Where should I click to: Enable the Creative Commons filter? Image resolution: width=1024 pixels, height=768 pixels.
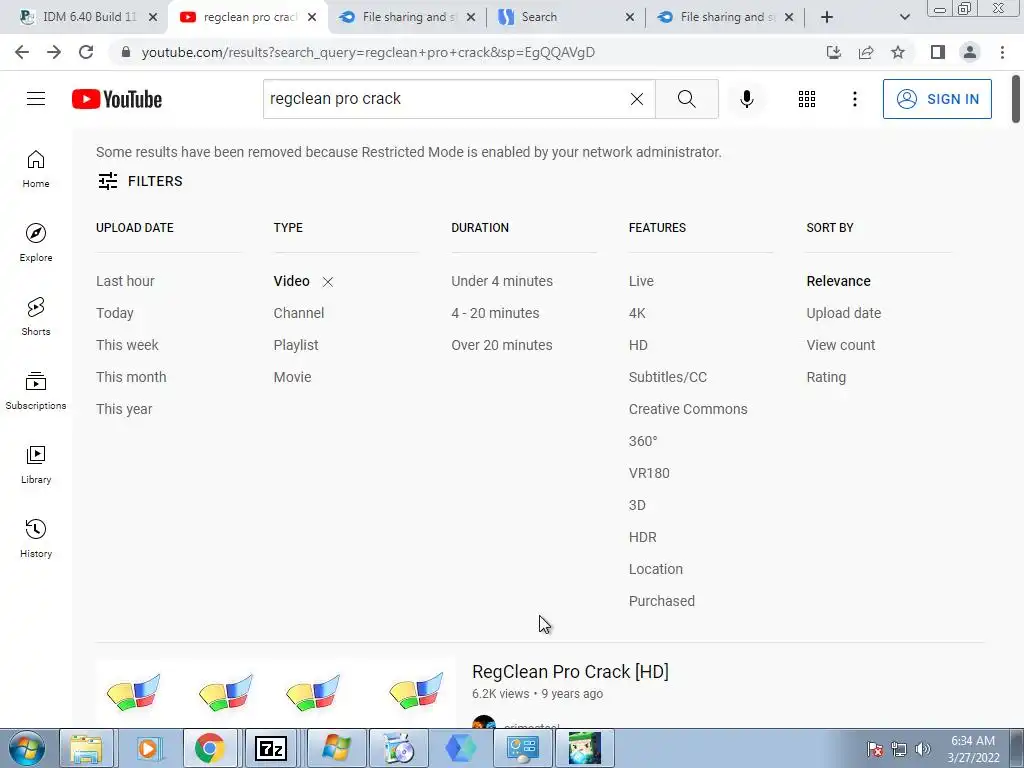tap(688, 409)
